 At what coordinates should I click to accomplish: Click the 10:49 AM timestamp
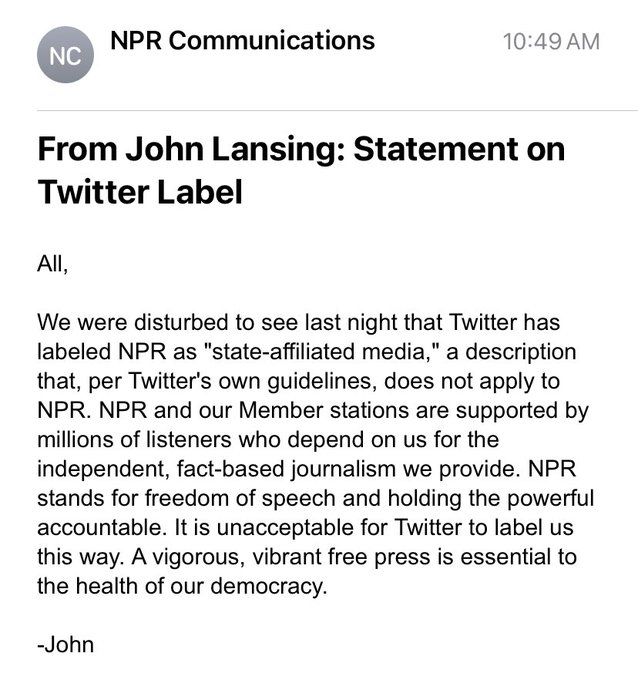[x=552, y=42]
